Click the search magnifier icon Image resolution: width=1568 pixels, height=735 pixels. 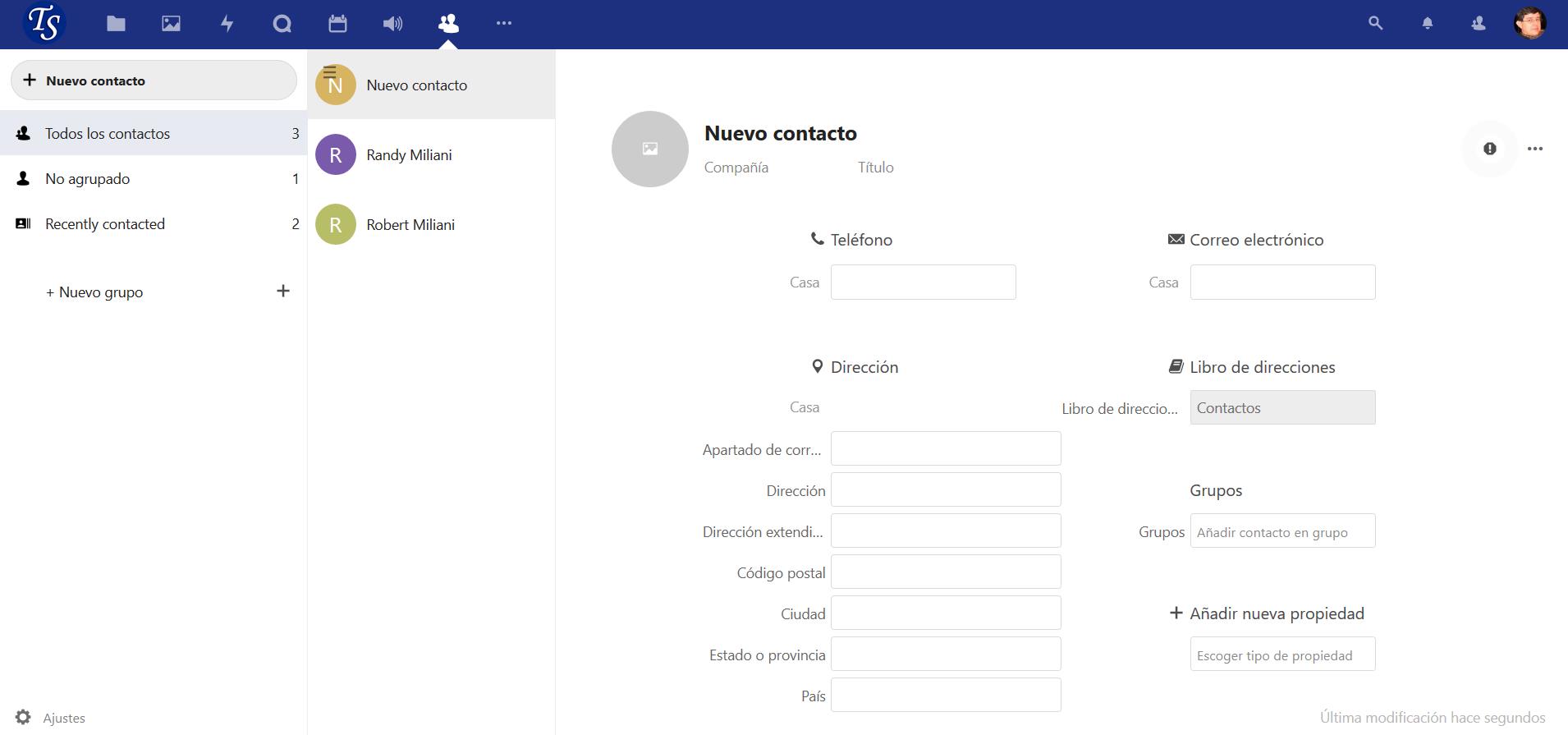(x=1376, y=24)
